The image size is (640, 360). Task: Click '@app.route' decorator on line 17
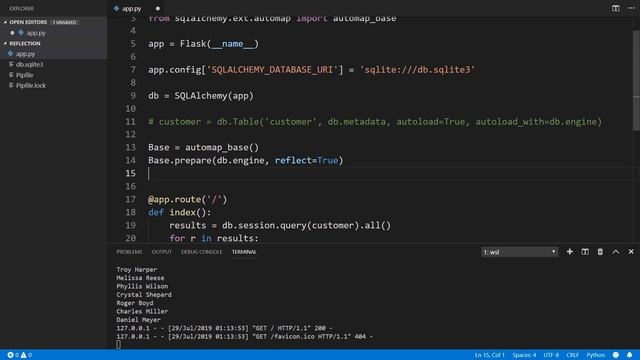[x=174, y=199]
